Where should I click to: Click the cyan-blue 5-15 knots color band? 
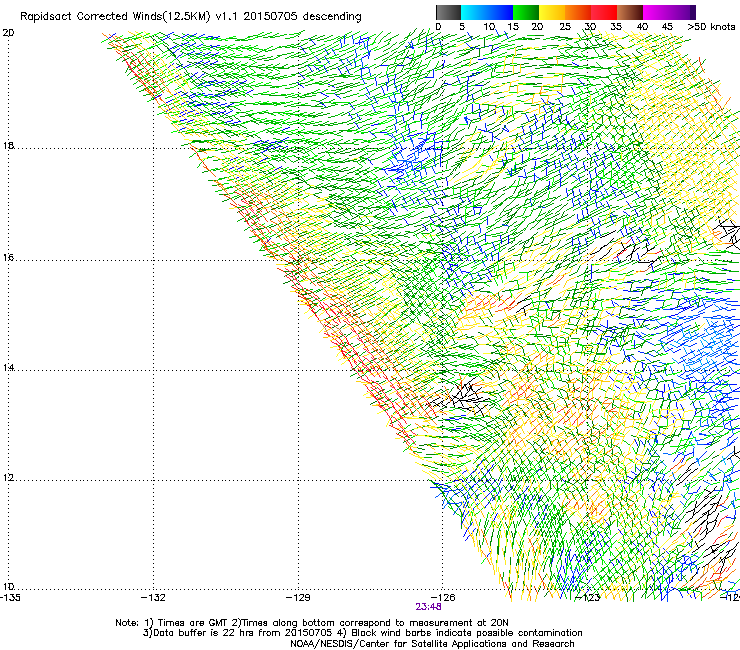point(487,12)
